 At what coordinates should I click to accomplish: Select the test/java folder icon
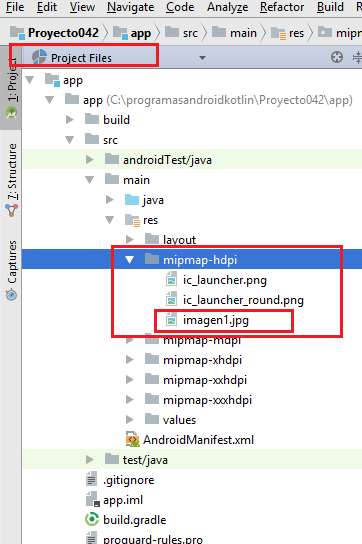tap(112, 459)
